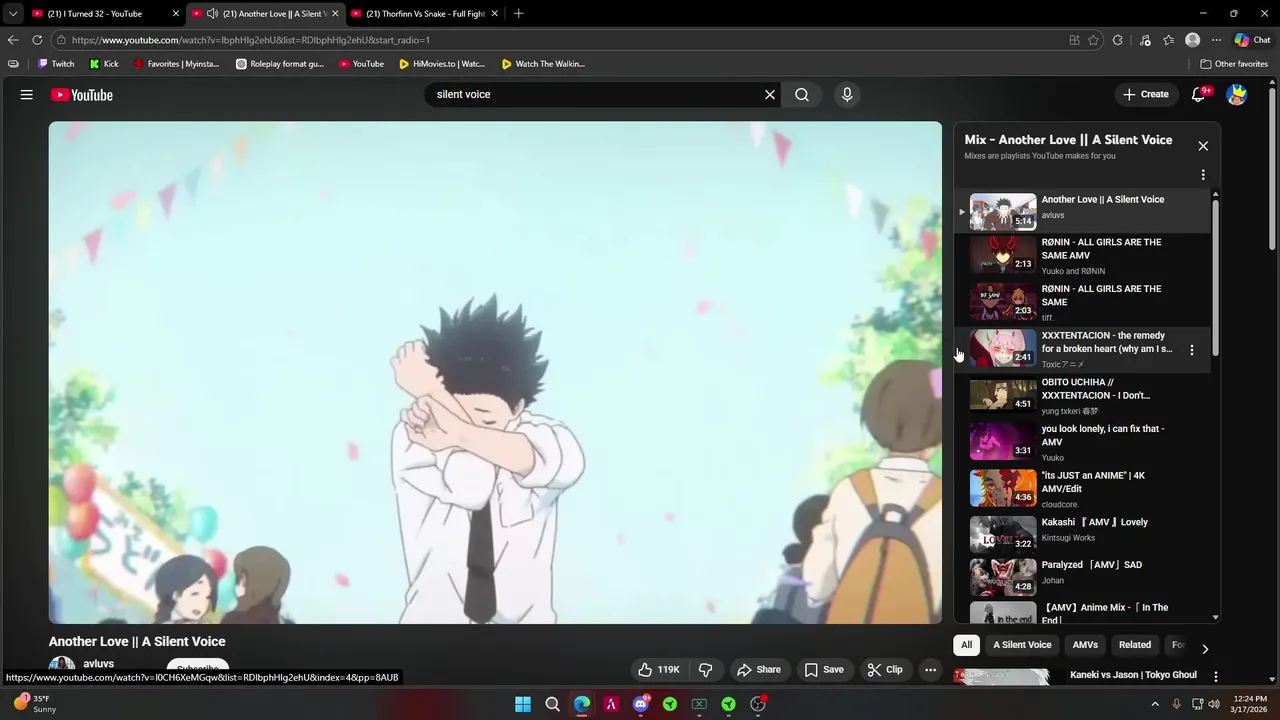Viewport: 1280px width, 720px height.
Task: Open the volume icon in system tray
Action: [x=1214, y=704]
